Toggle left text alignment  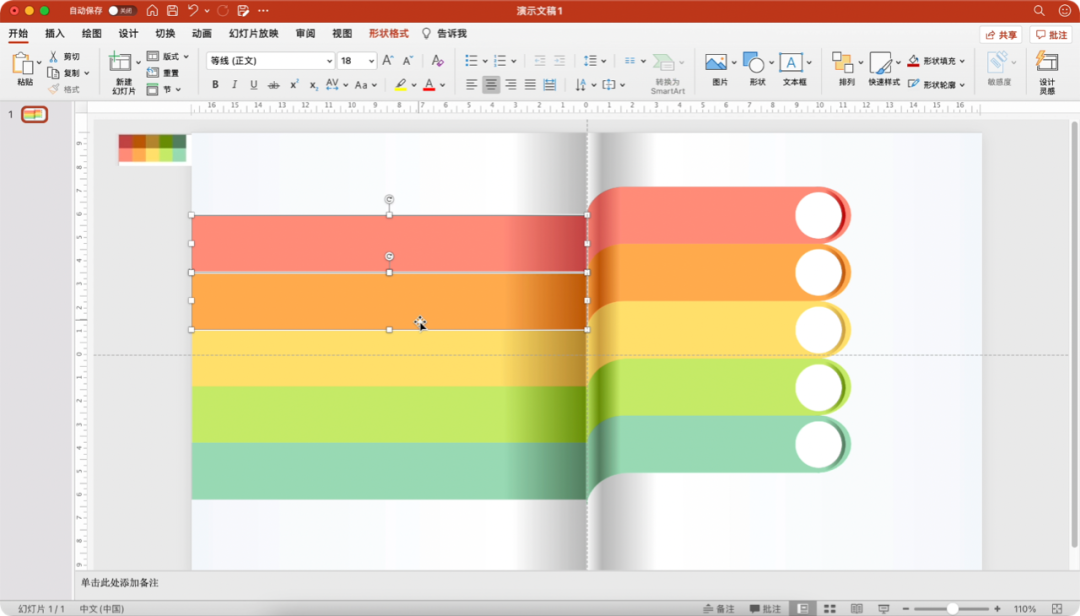[x=471, y=85]
